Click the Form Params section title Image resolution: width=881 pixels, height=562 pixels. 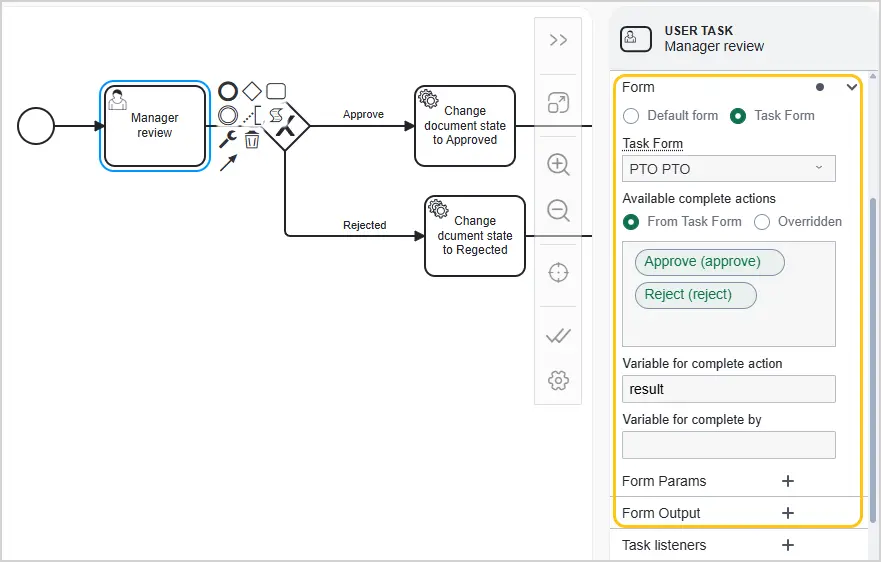pyautogui.click(x=664, y=481)
